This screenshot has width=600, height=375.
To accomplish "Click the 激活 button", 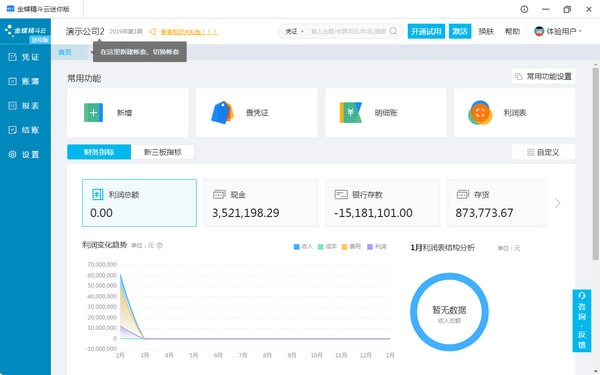I will pyautogui.click(x=460, y=31).
